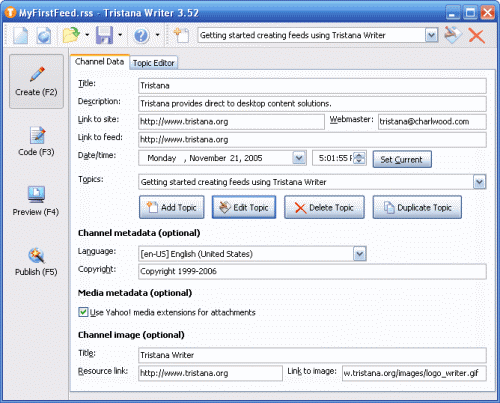Click the Delete Topic button
This screenshot has height=403, width=500.
pos(324,207)
